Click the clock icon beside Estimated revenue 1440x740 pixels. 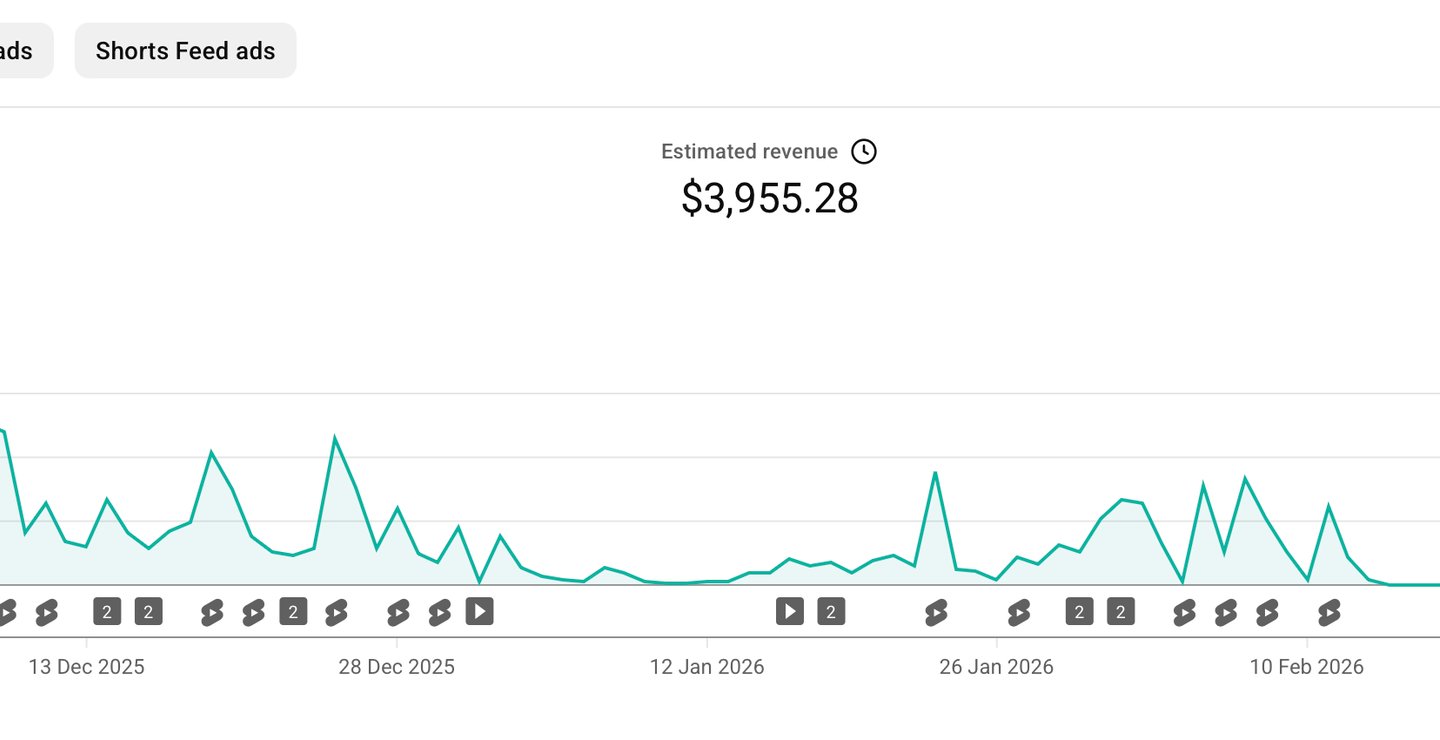tap(863, 151)
